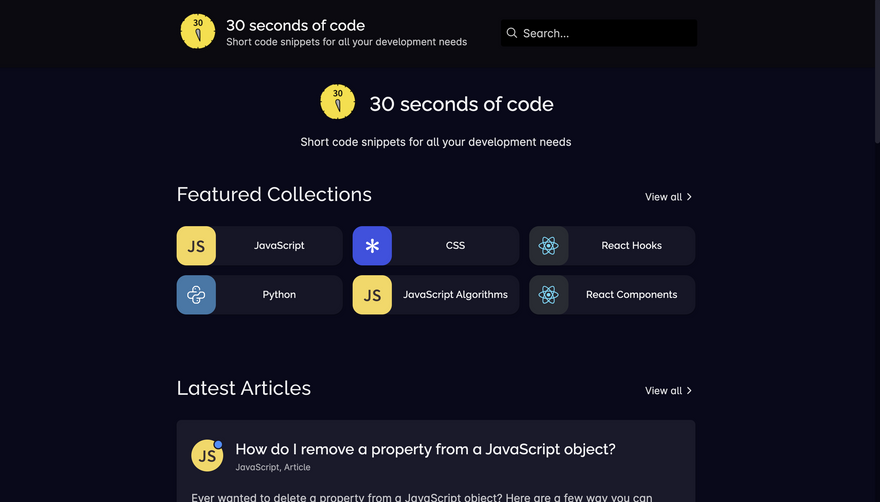This screenshot has height=502, width=880.
Task: Open View all for Latest Articles
Action: click(668, 391)
